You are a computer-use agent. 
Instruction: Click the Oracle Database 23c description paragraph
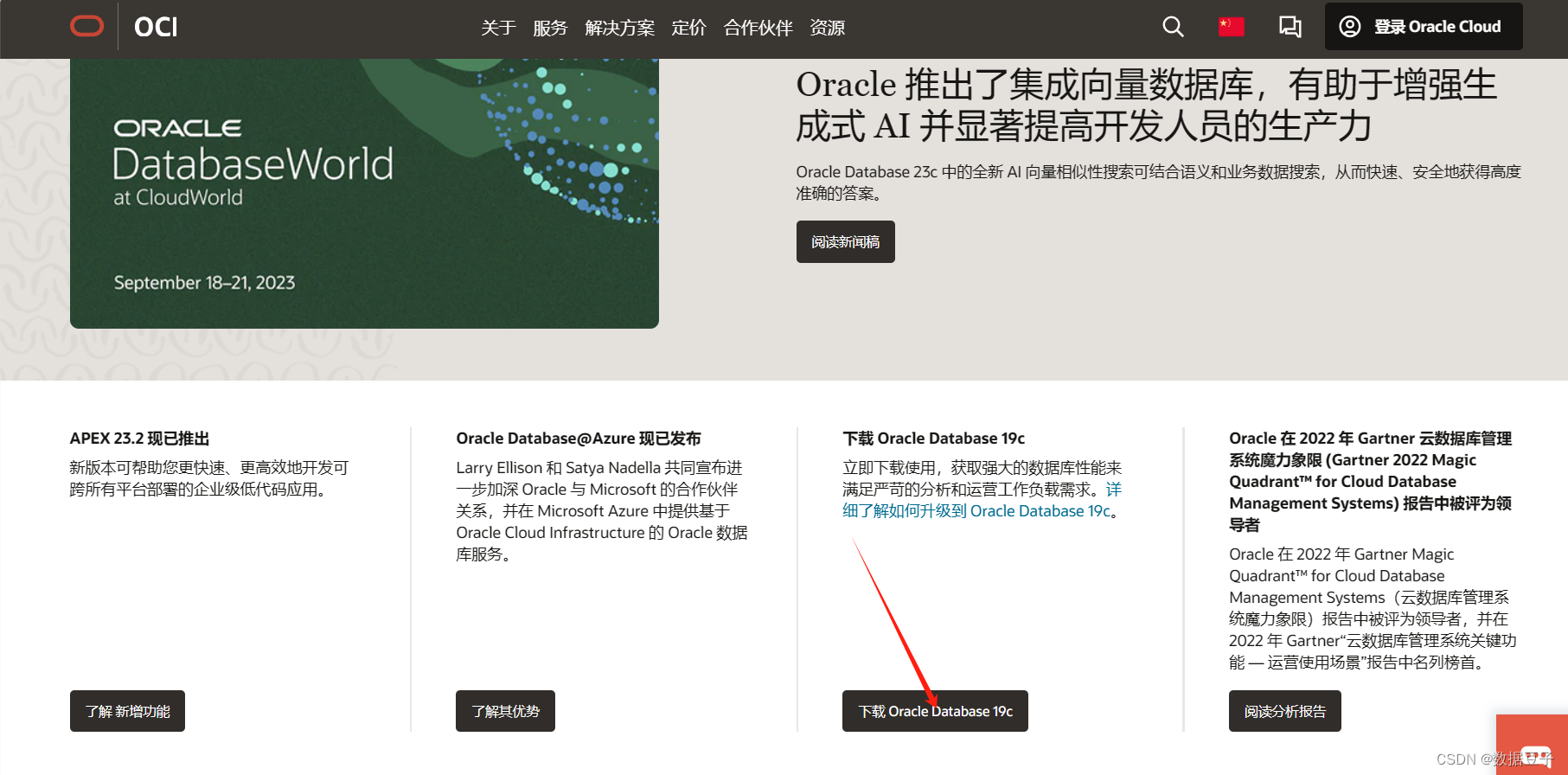[1158, 183]
